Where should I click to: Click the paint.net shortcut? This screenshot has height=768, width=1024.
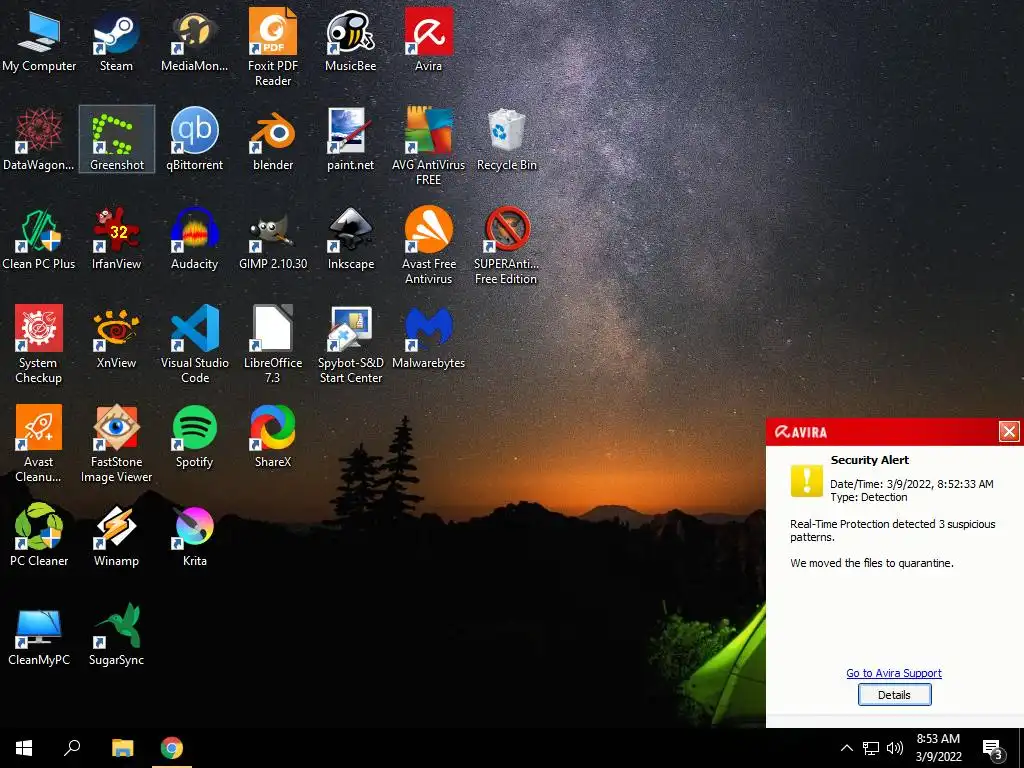click(351, 140)
